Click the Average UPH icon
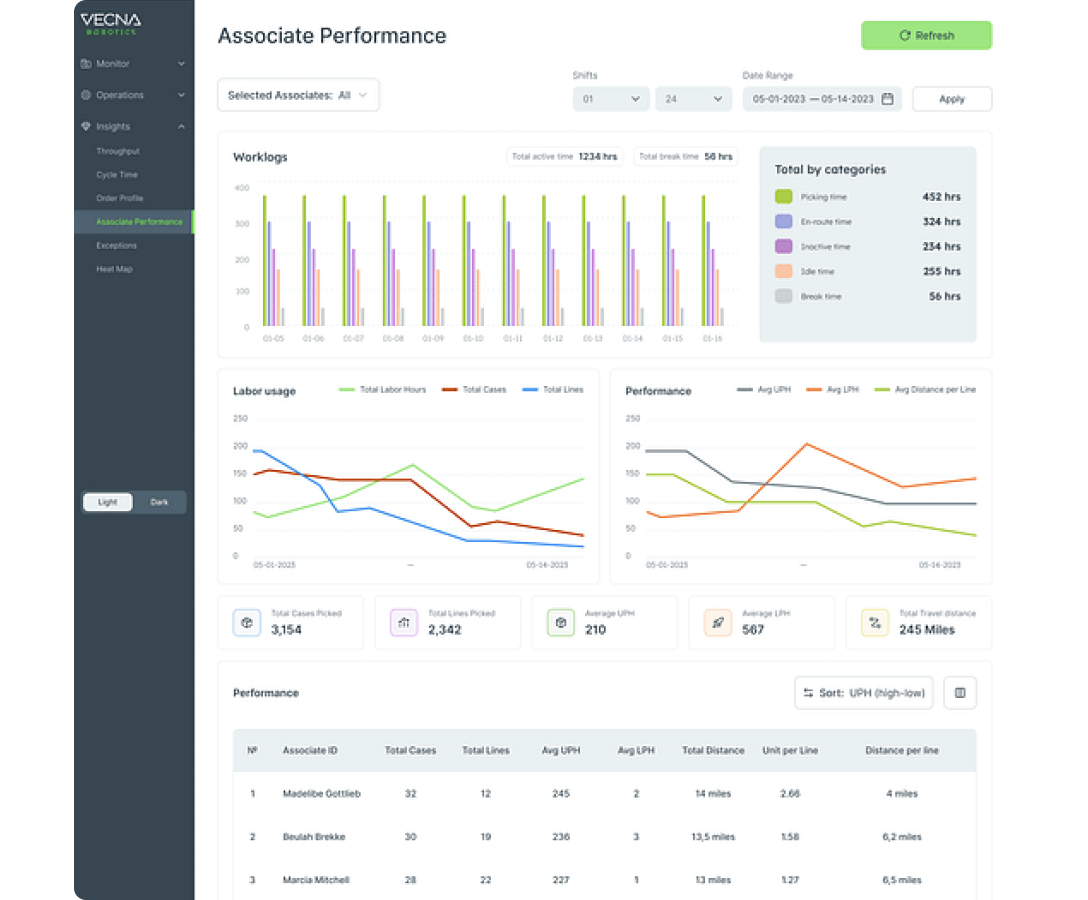The height and width of the screenshot is (900, 1088). coord(561,623)
